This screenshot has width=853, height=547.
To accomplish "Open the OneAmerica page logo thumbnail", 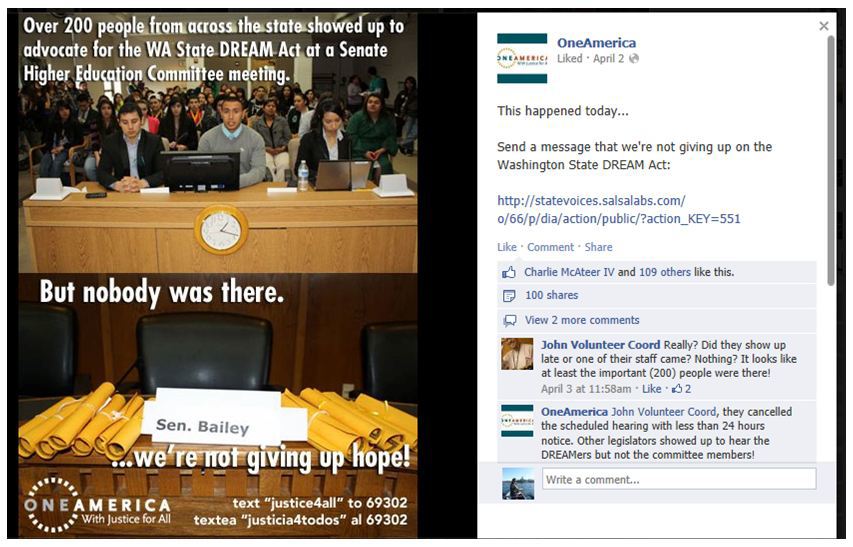I will pos(522,58).
